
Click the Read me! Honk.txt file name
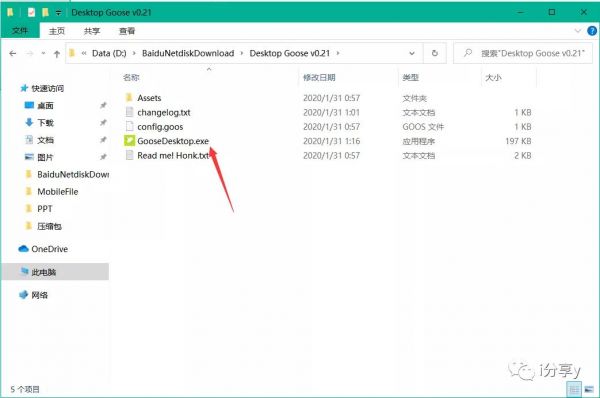click(173, 155)
